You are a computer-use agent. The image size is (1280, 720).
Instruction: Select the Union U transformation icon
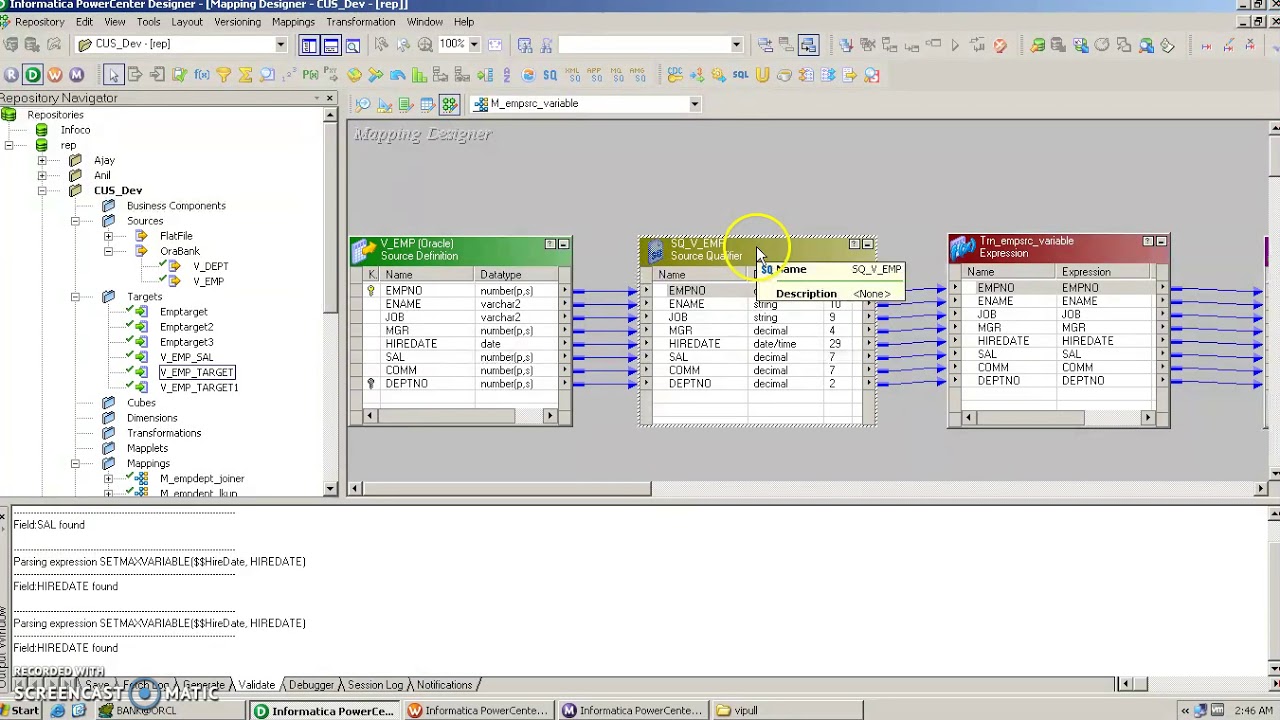[x=762, y=75]
